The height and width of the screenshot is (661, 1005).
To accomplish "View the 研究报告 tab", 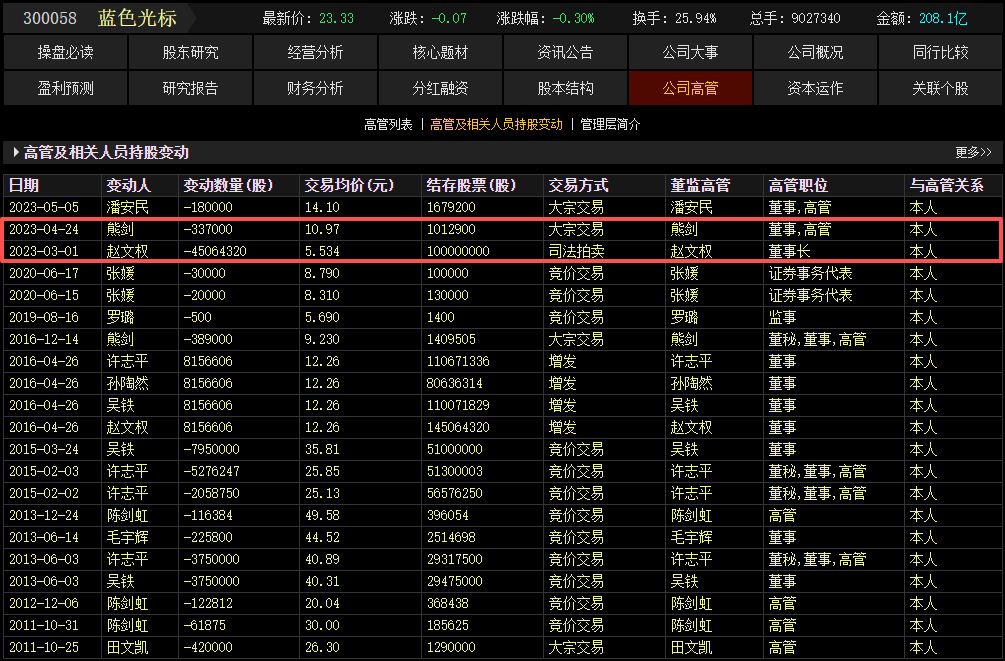I will pyautogui.click(x=189, y=88).
